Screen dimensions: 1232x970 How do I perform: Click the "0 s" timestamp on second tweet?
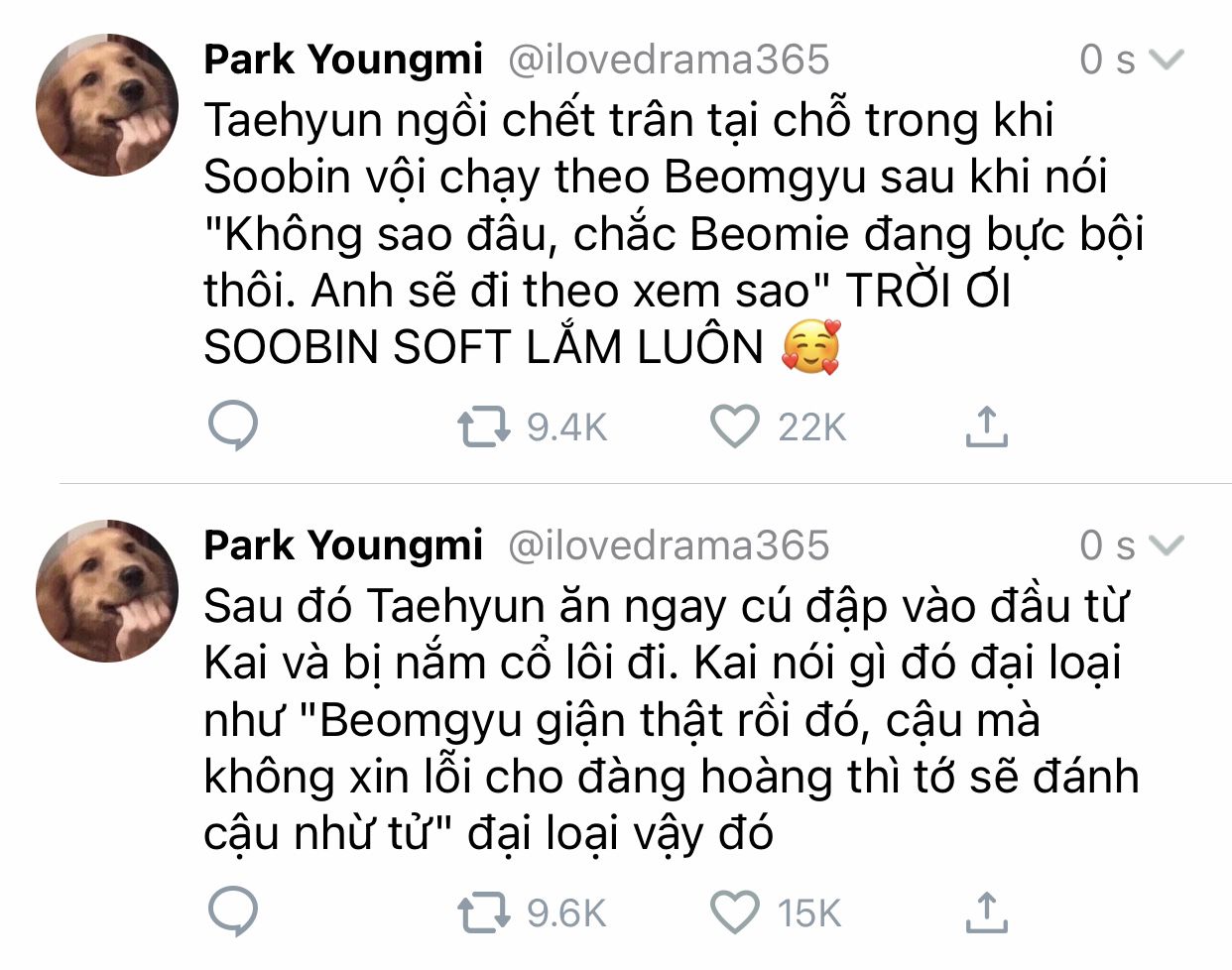[1106, 546]
